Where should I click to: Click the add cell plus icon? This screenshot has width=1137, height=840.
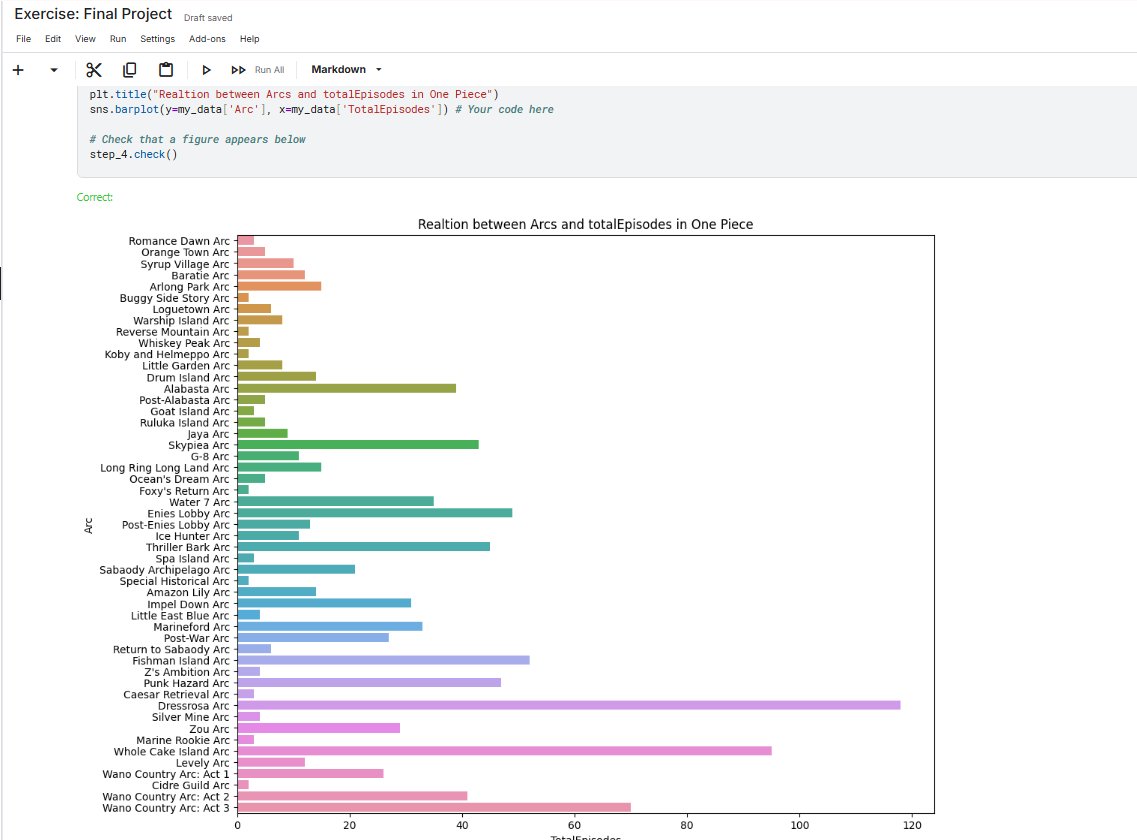(18, 70)
